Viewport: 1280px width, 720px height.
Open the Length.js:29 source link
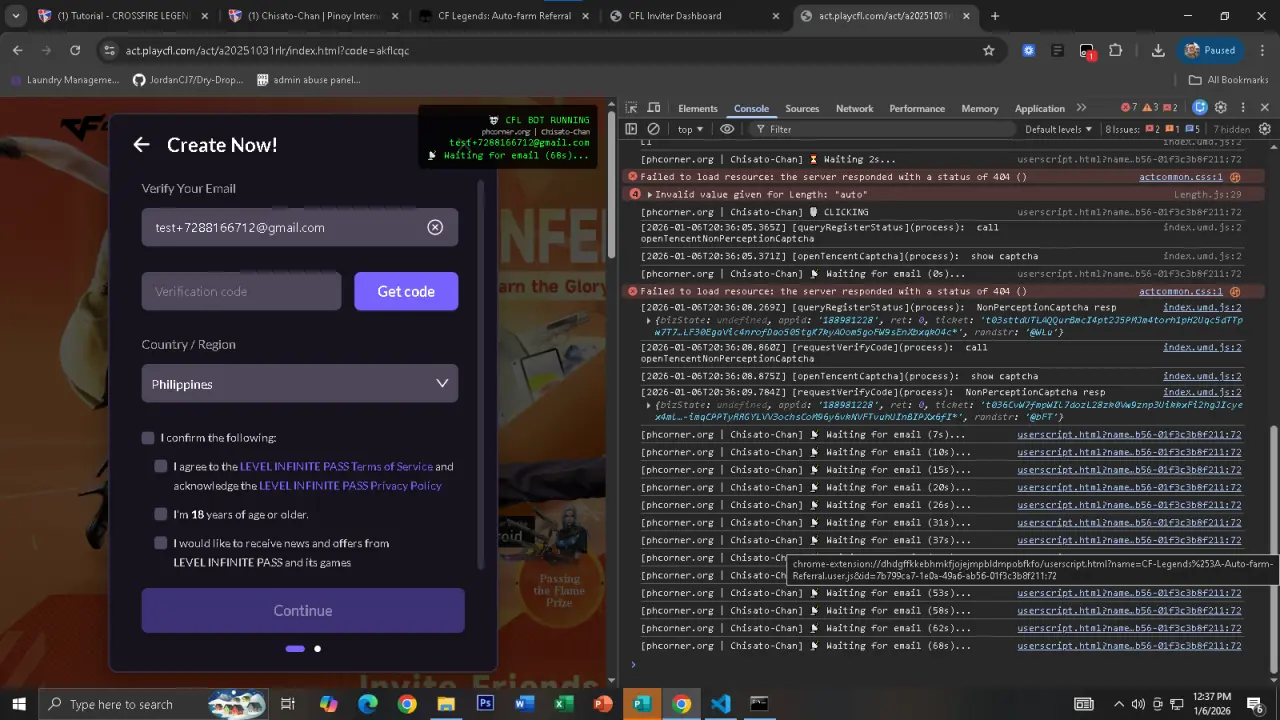(1207, 195)
